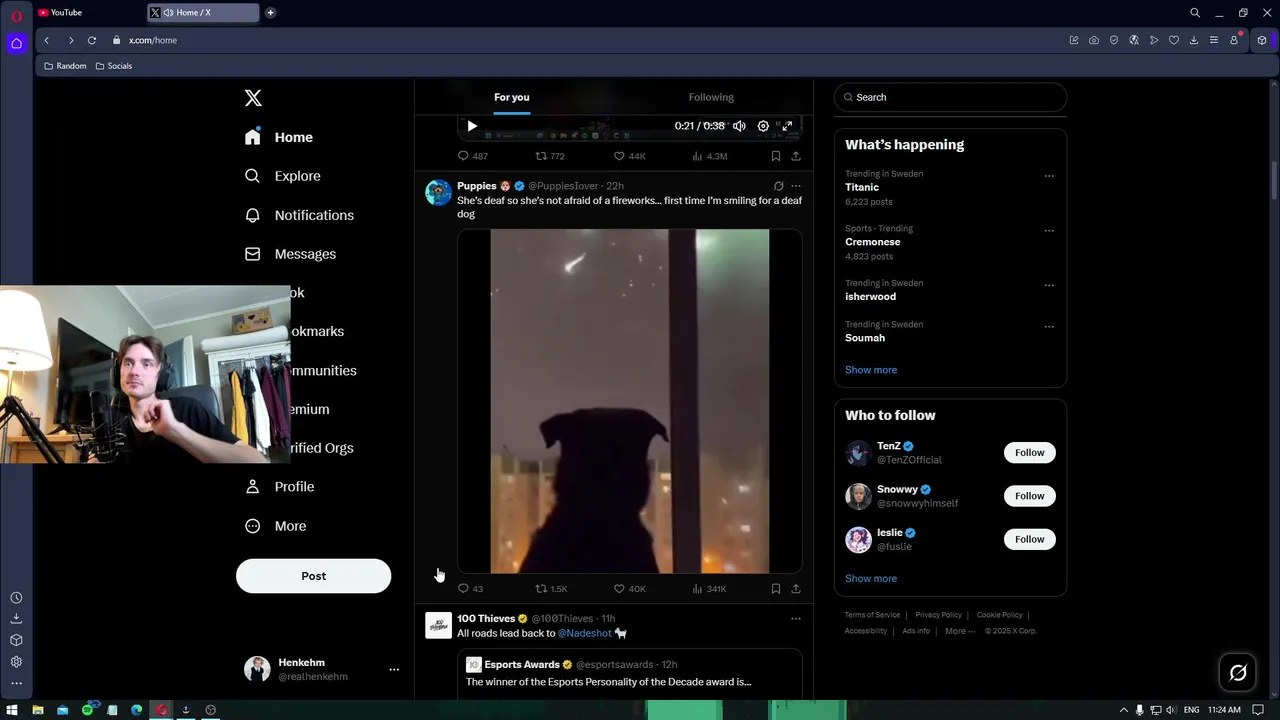Open a new browser tab
Screen dimensions: 1280x720
(x=270, y=13)
